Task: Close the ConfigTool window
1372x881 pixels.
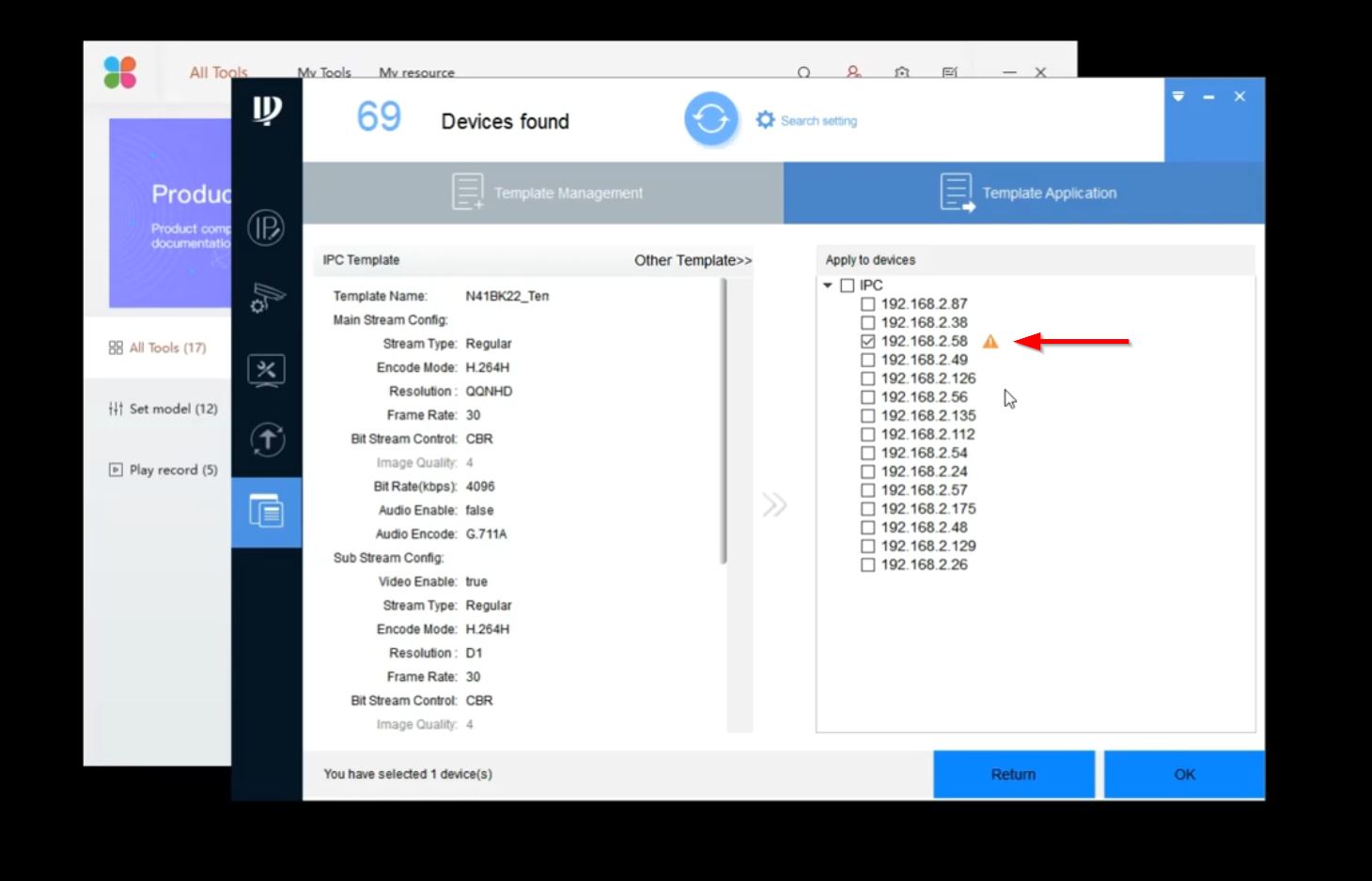Action: pos(1239,96)
